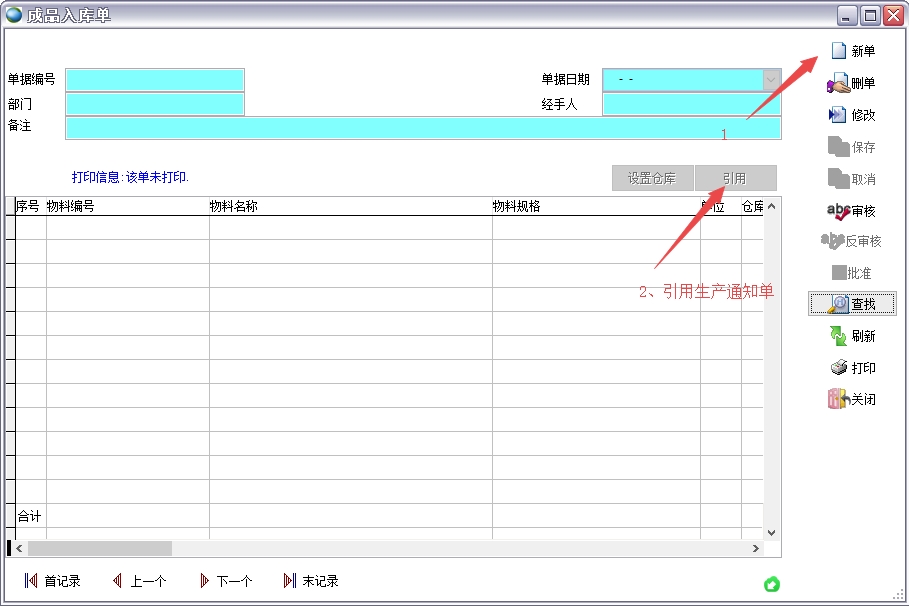This screenshot has width=909, height=606.
Task: Open the 单据日期 date dropdown
Action: coord(768,79)
